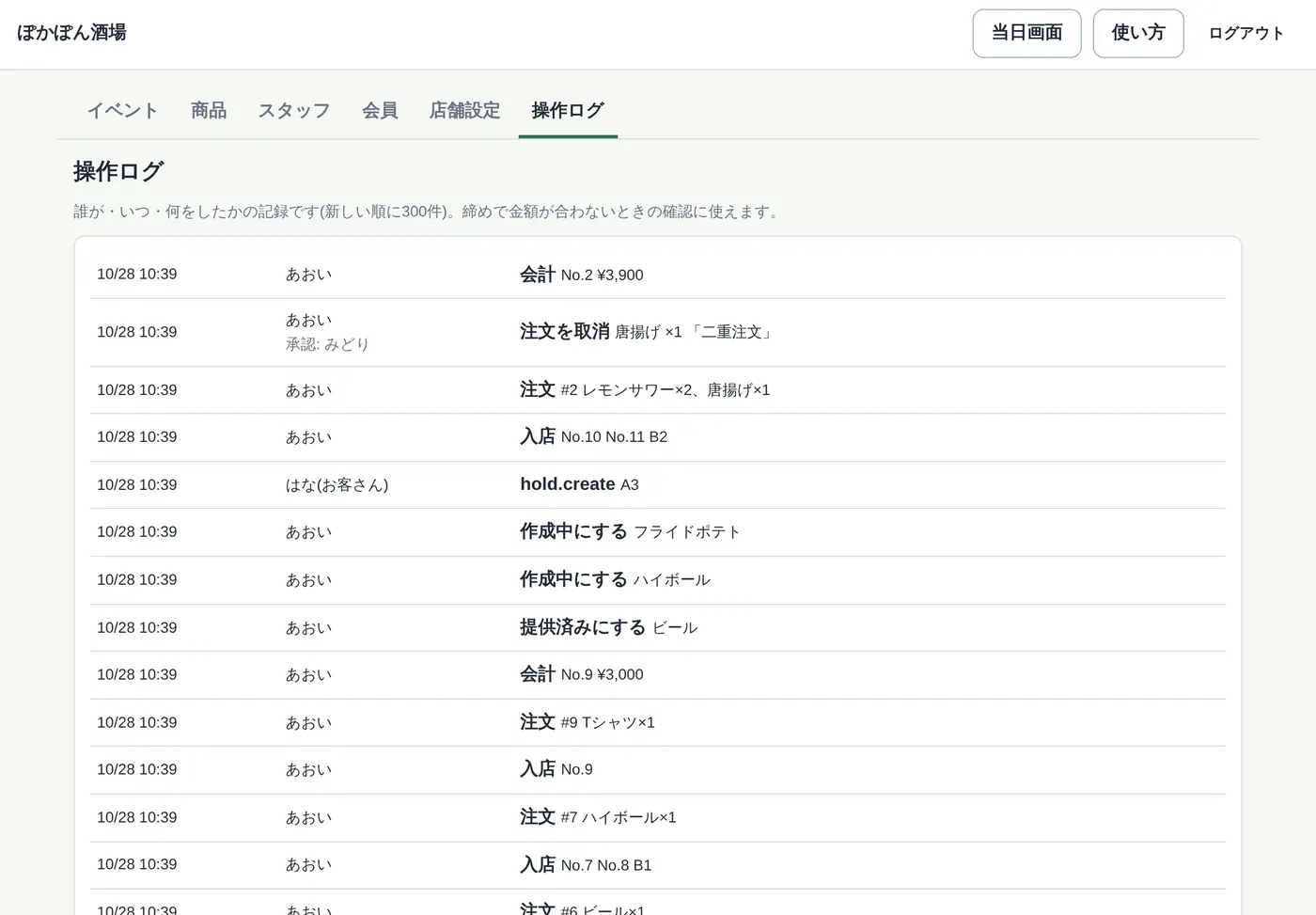Screen dimensions: 1316x915
Task: Click the はな(お客さん) user name
Action: pyautogui.click(x=337, y=485)
